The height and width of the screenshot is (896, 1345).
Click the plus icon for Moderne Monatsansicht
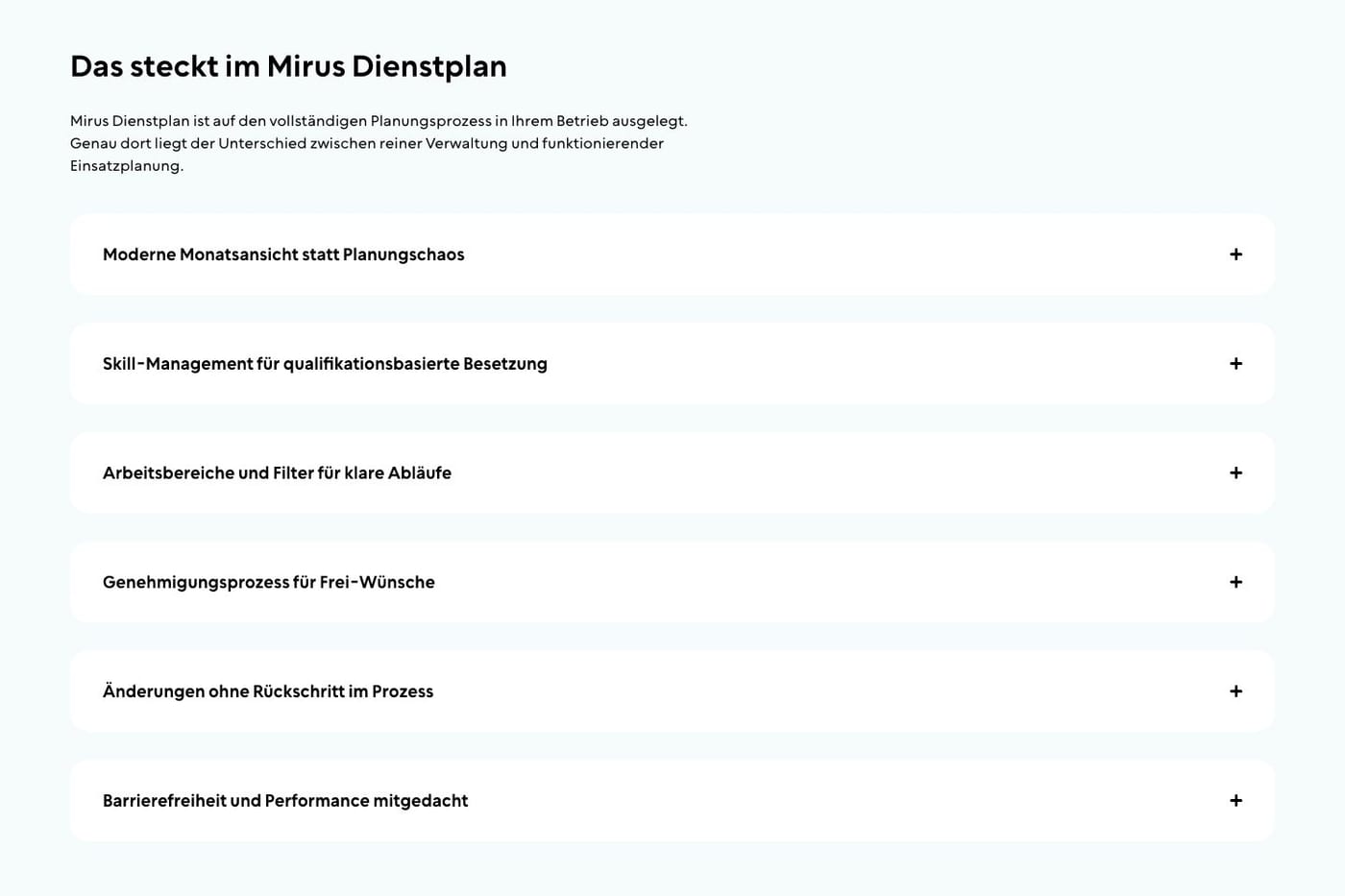pos(1235,254)
